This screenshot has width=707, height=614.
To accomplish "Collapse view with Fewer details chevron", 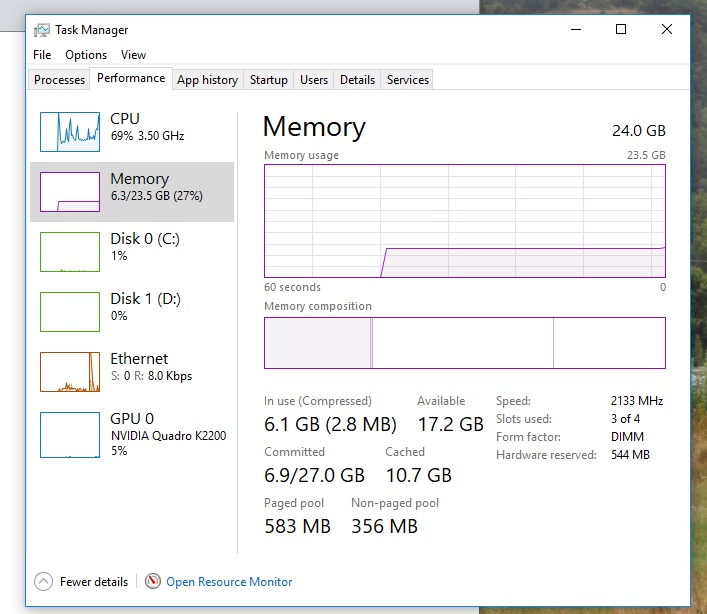I will tap(43, 581).
